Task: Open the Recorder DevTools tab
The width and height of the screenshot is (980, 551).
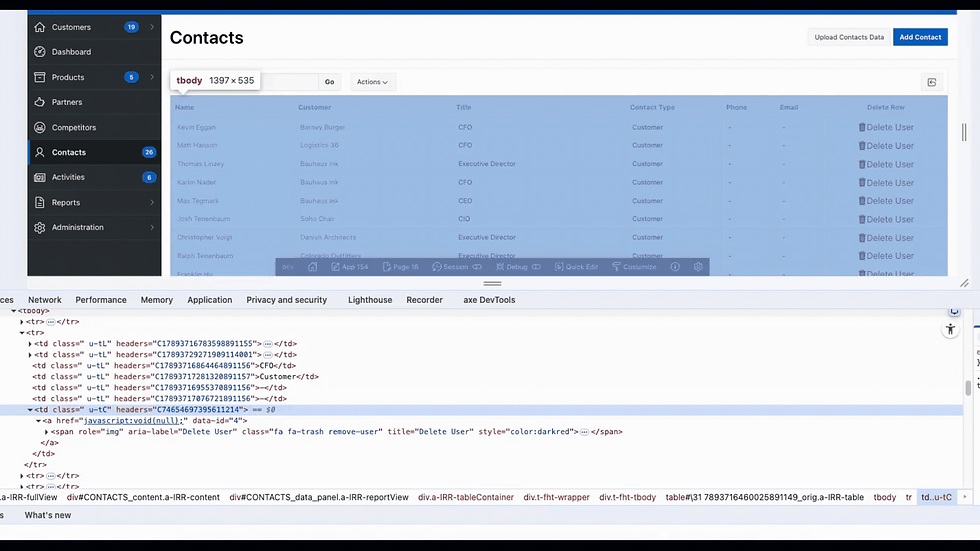Action: coord(424,300)
